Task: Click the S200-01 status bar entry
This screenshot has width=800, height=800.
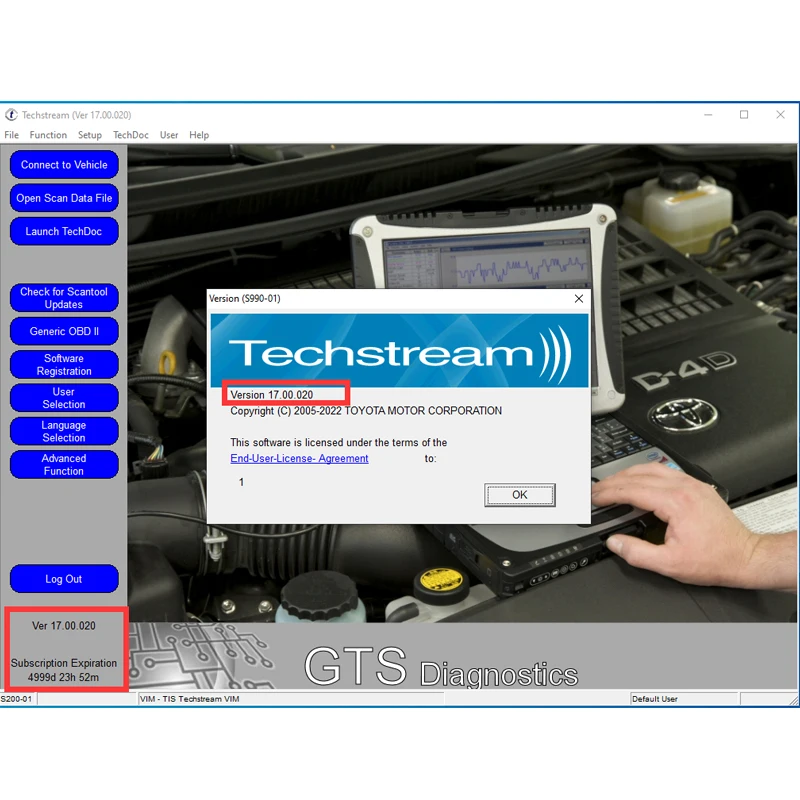Action: point(16,698)
